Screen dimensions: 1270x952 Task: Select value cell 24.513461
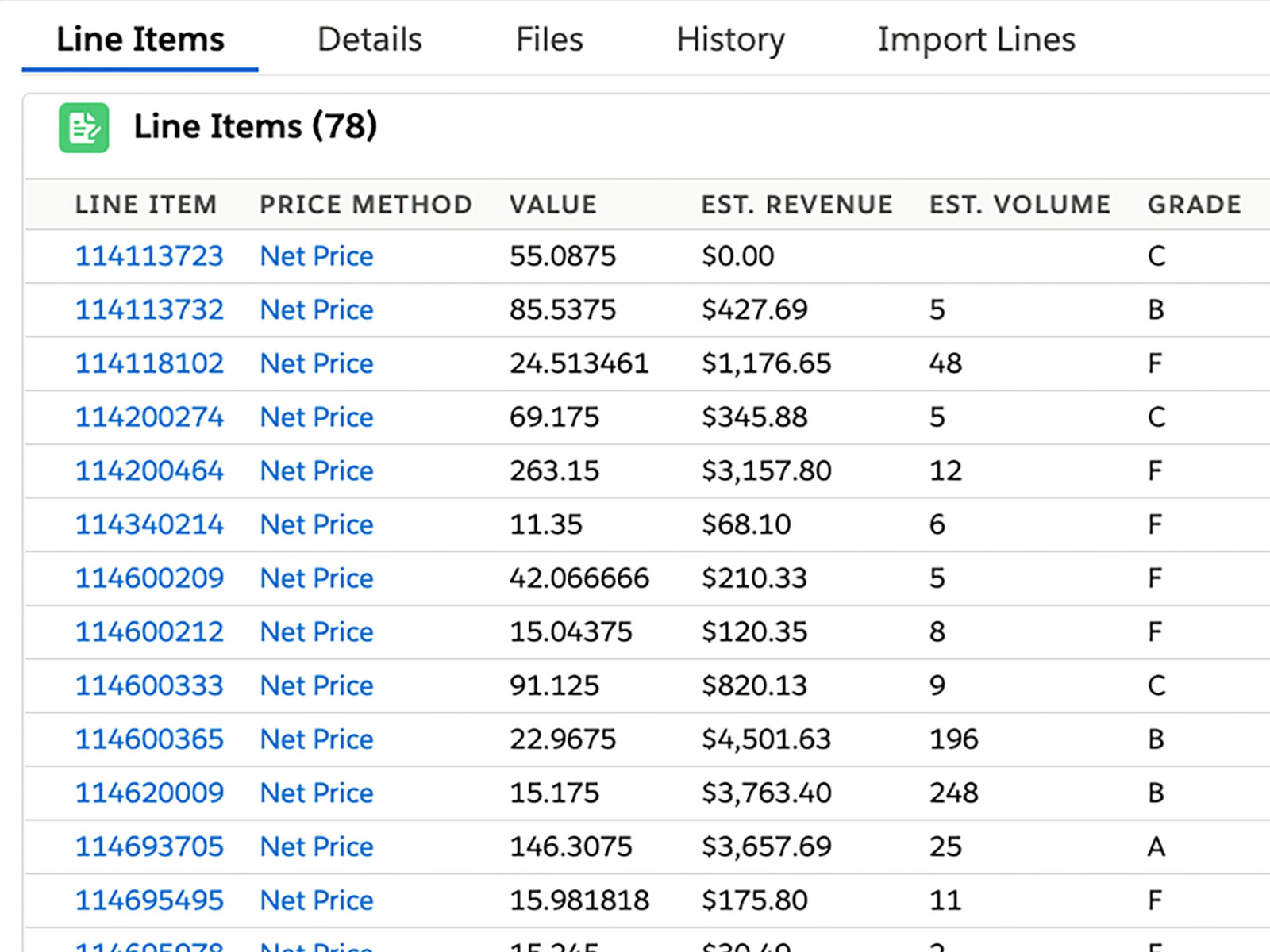coord(579,363)
